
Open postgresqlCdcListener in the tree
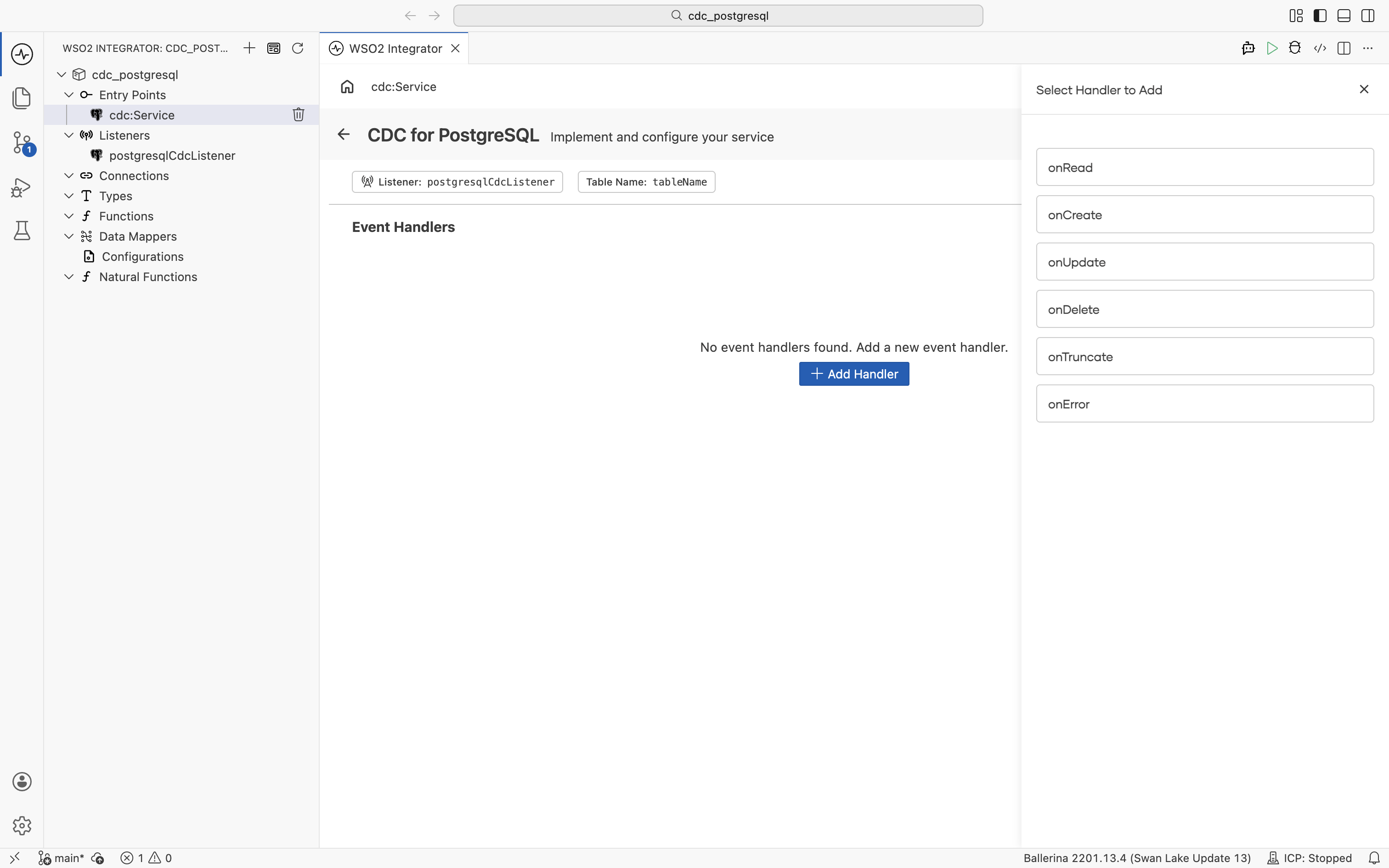181,156
